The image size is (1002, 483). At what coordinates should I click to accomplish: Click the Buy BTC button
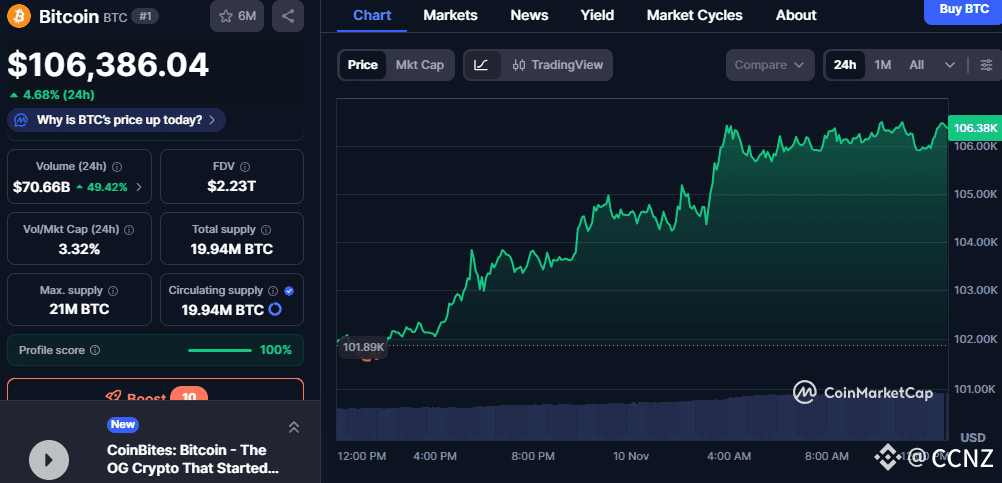pyautogui.click(x=963, y=10)
